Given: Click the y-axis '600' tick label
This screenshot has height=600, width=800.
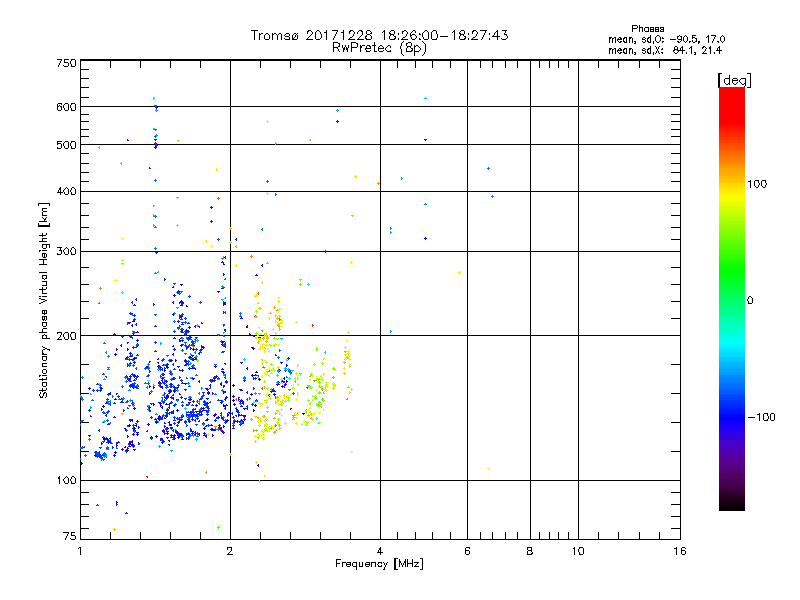Looking at the screenshot, I should coord(66,107).
